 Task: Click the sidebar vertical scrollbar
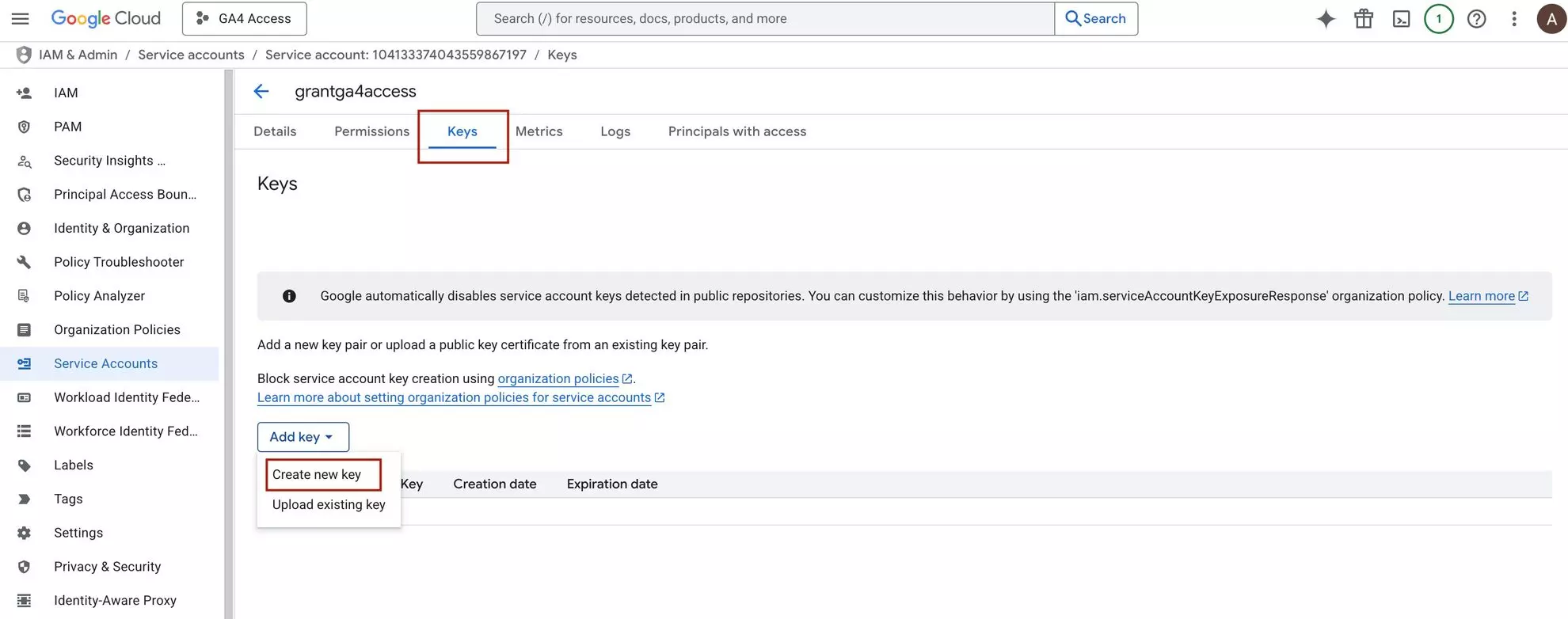[229, 344]
